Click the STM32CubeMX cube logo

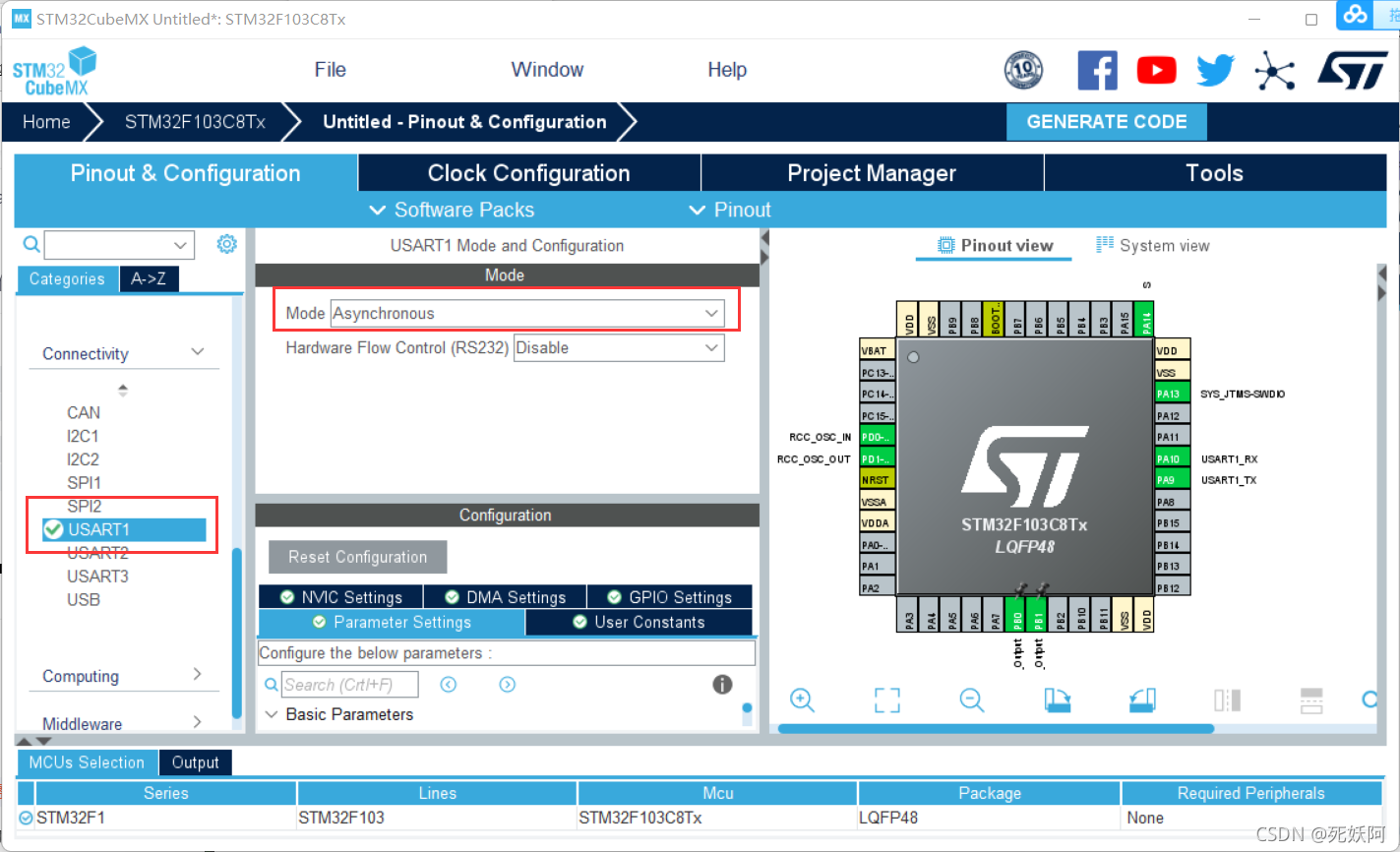pyautogui.click(x=55, y=71)
